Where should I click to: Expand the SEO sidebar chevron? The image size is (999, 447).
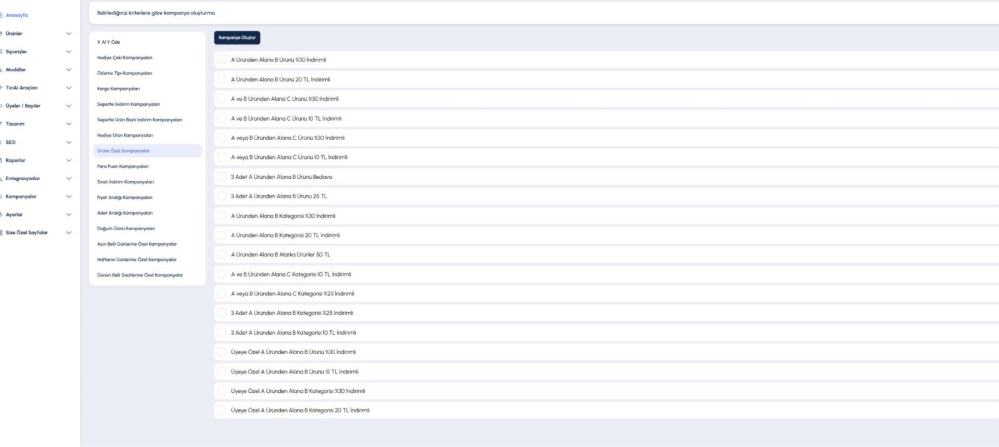coord(68,142)
